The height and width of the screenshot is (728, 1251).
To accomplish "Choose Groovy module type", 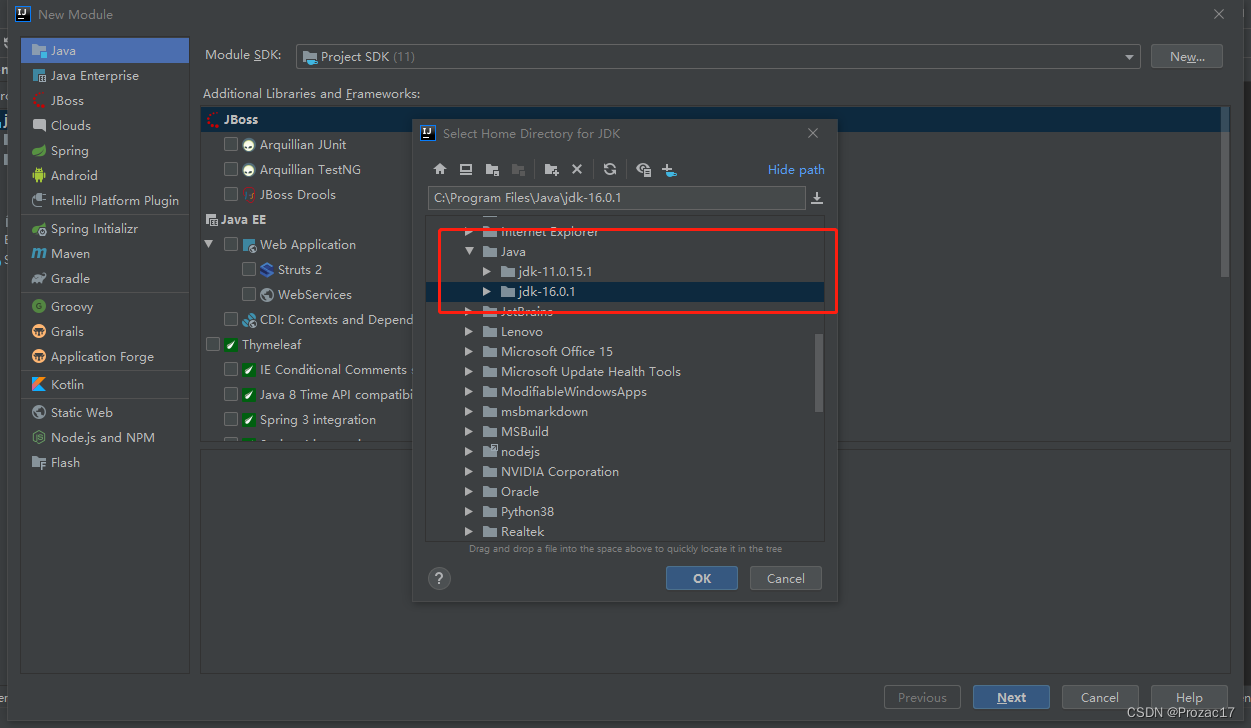I will (105, 306).
